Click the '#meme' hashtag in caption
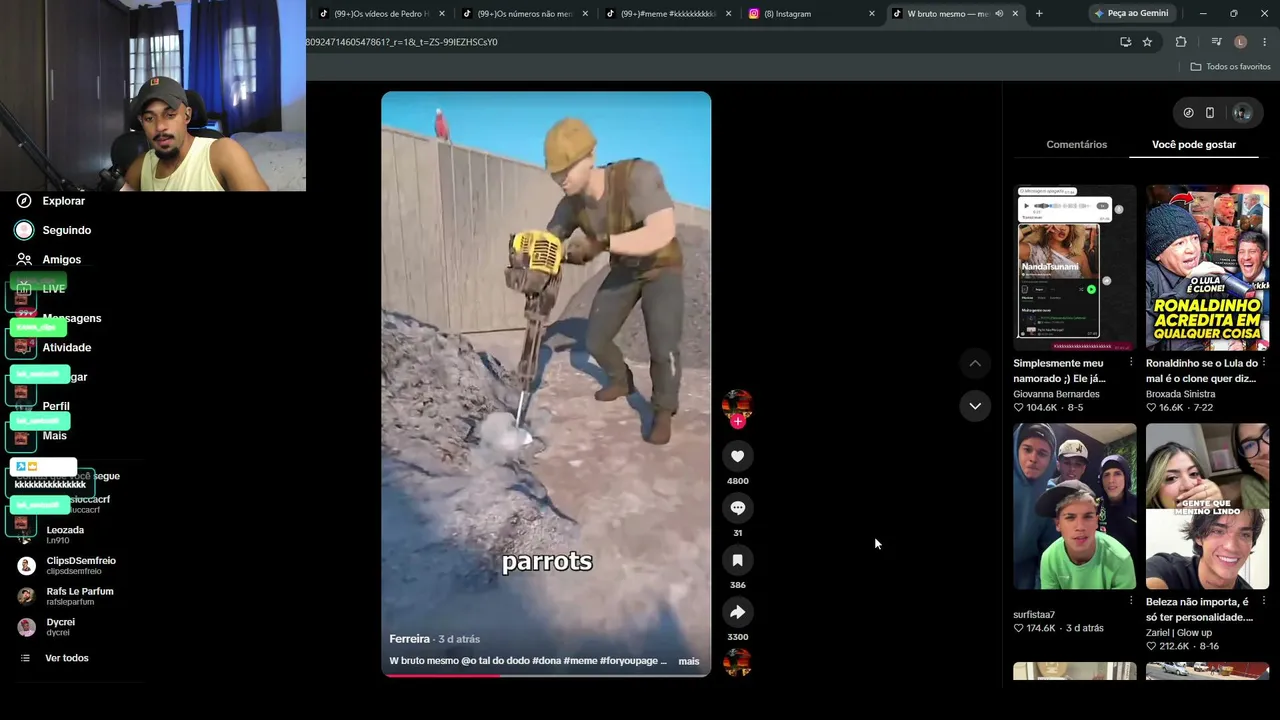The height and width of the screenshot is (720, 1280). [580, 661]
